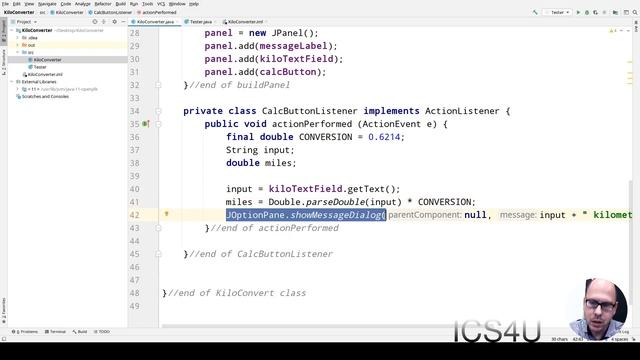Click the 4 spaces indent status item
640x360 pixels.
click(x=619, y=339)
